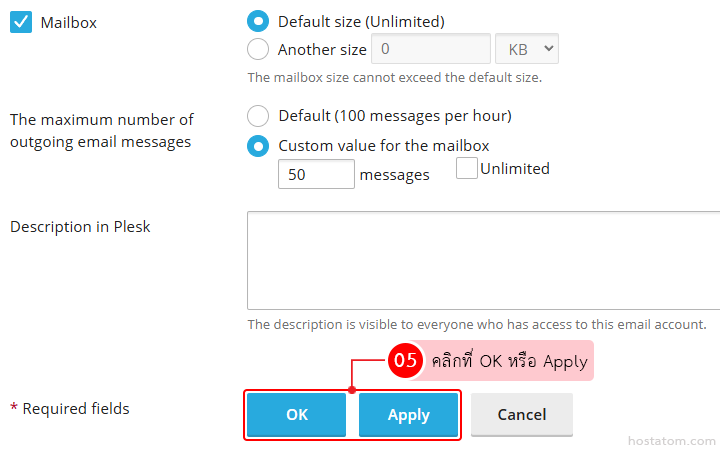Select Default (100 messages per hour) radio
This screenshot has height=449, width=720.
(x=258, y=116)
